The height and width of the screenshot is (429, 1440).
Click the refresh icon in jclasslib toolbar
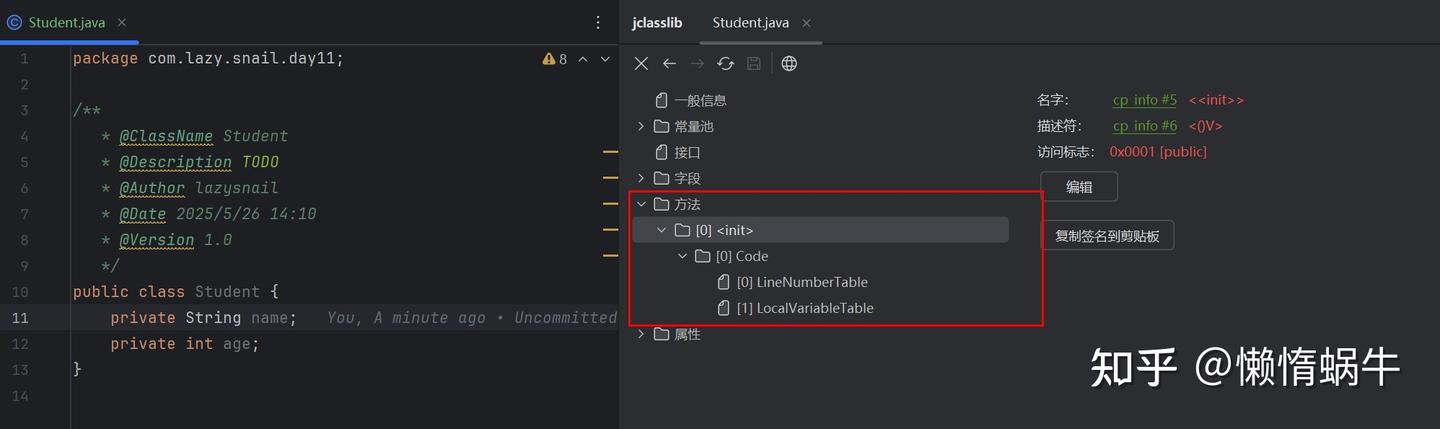pyautogui.click(x=726, y=63)
